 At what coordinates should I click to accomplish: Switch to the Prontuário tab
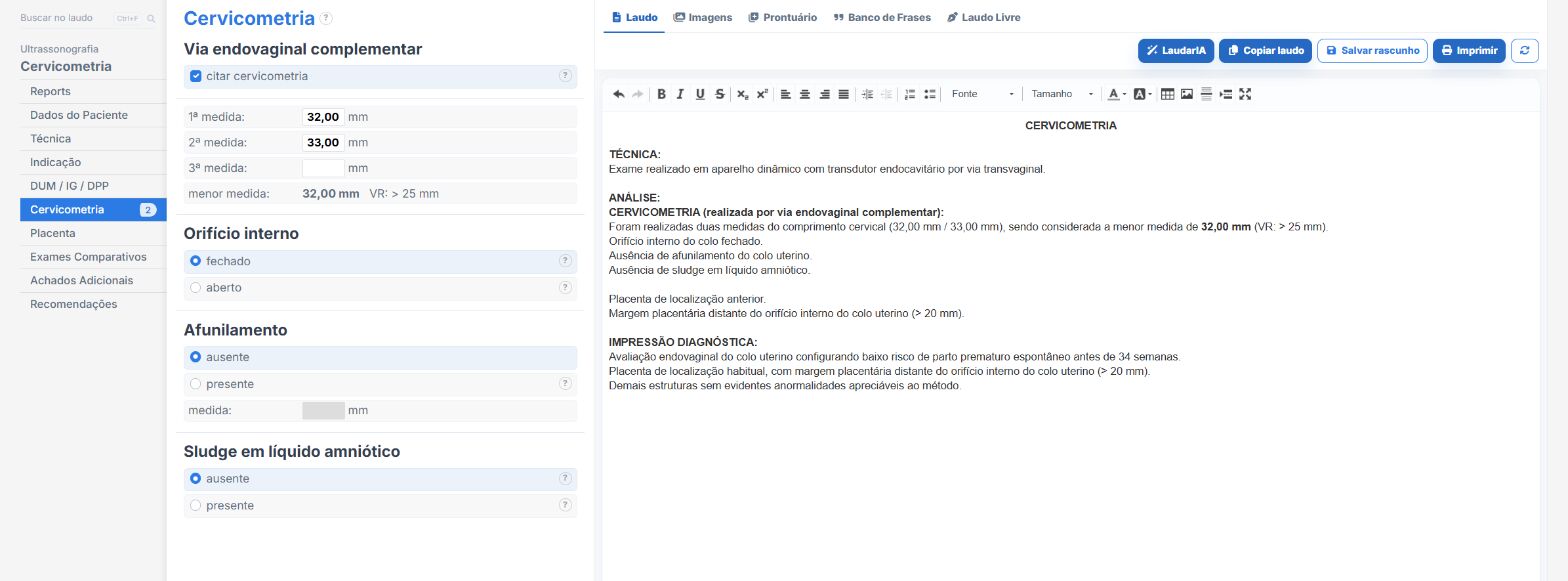pos(783,17)
